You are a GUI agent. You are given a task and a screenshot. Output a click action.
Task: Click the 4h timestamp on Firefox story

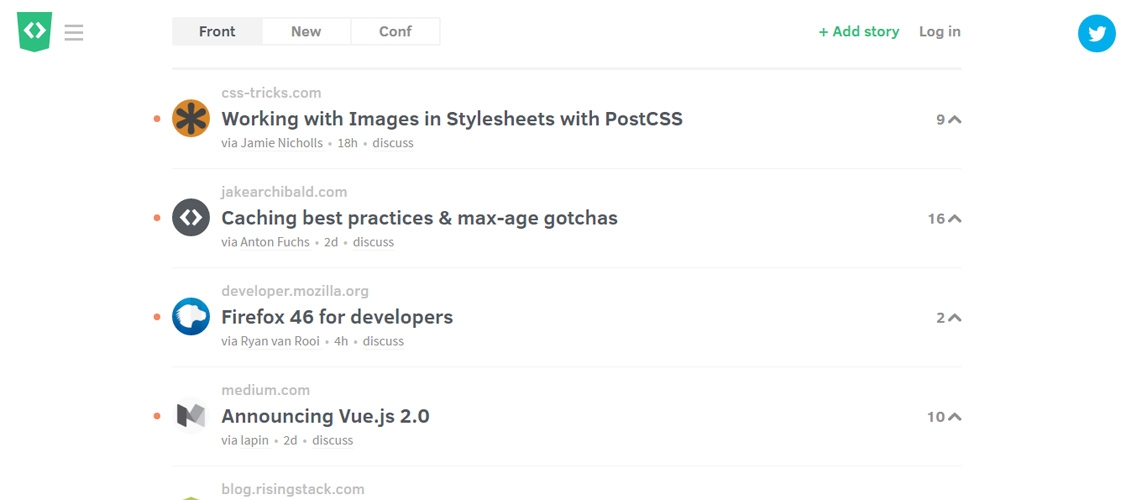click(x=341, y=341)
